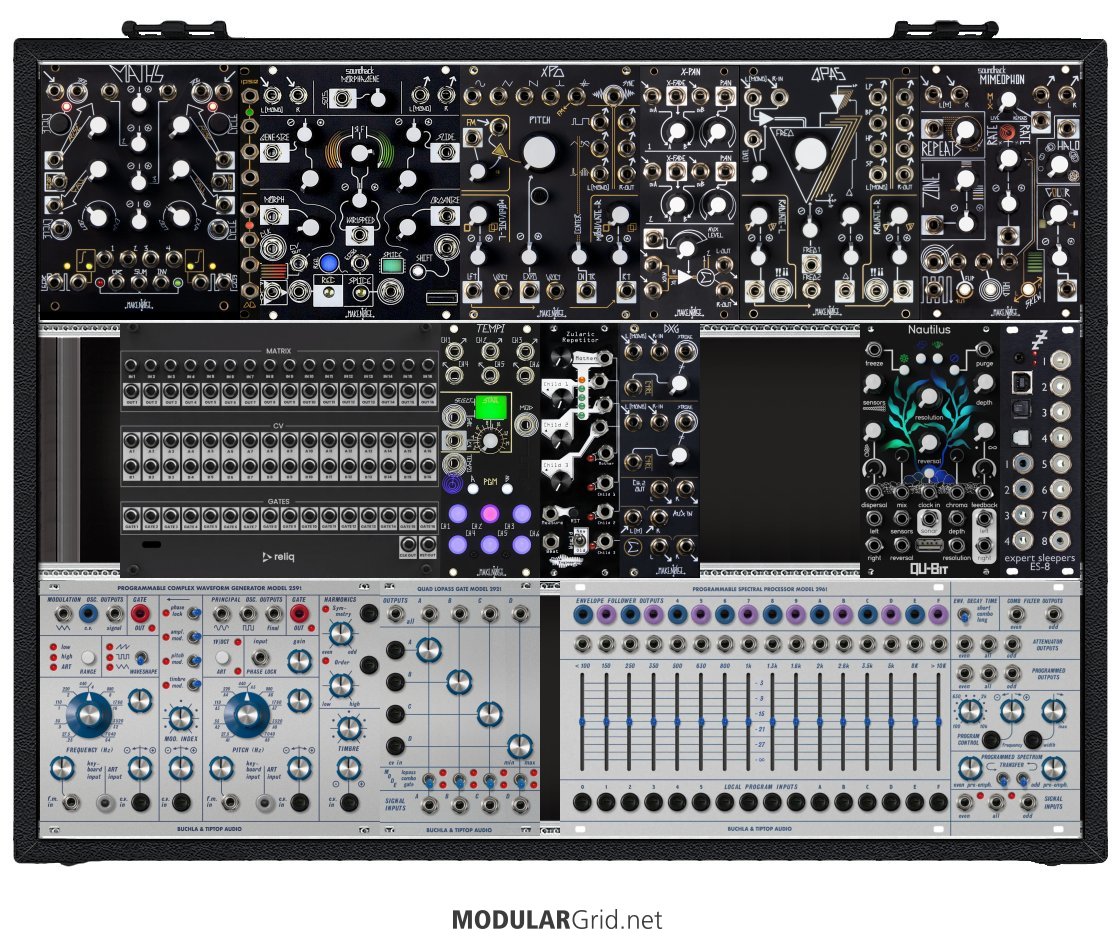Click the Timbre knob in the Harmonics section
The image size is (1115, 941).
pyautogui.click(x=348, y=767)
